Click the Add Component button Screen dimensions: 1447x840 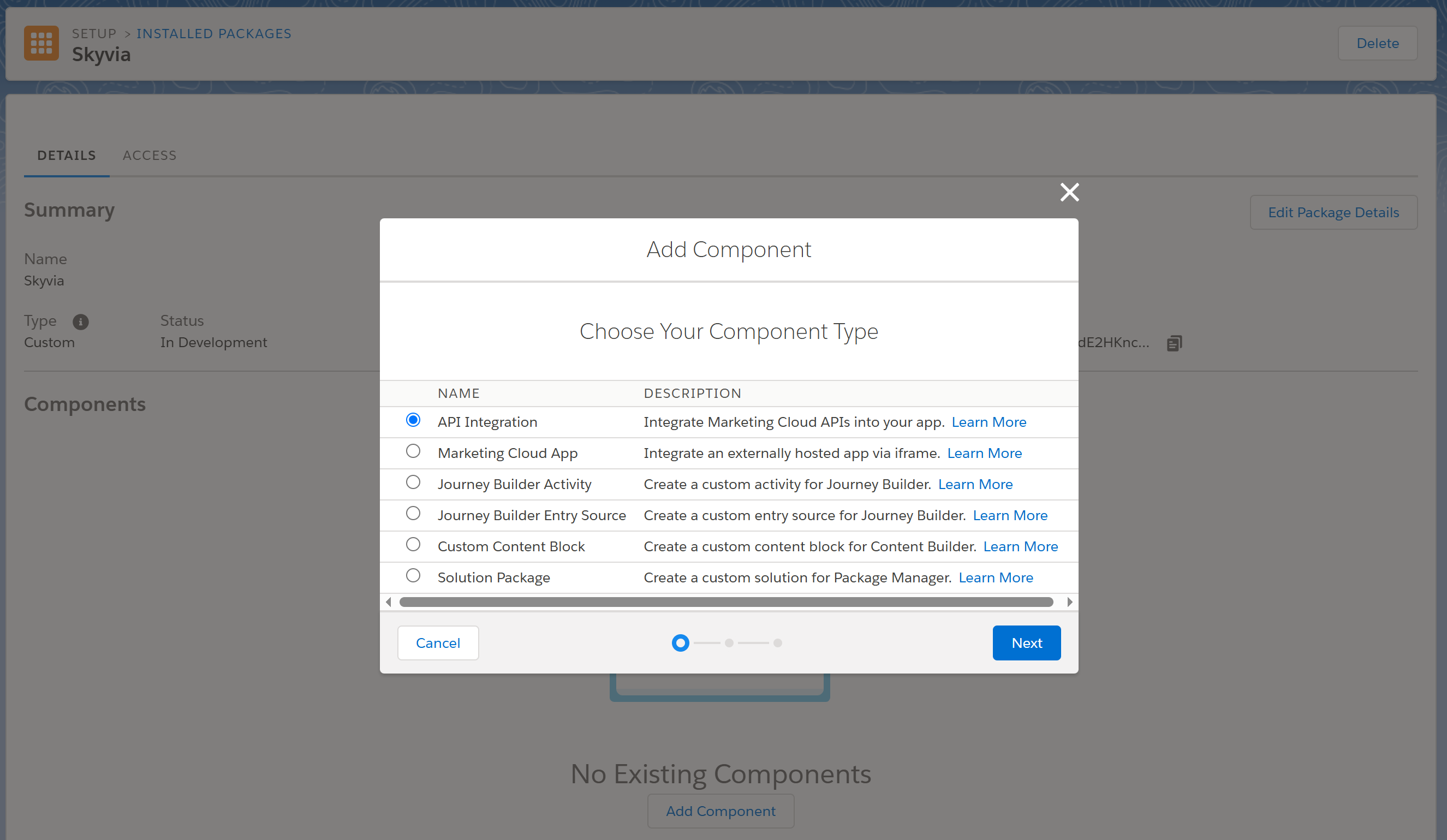(720, 811)
